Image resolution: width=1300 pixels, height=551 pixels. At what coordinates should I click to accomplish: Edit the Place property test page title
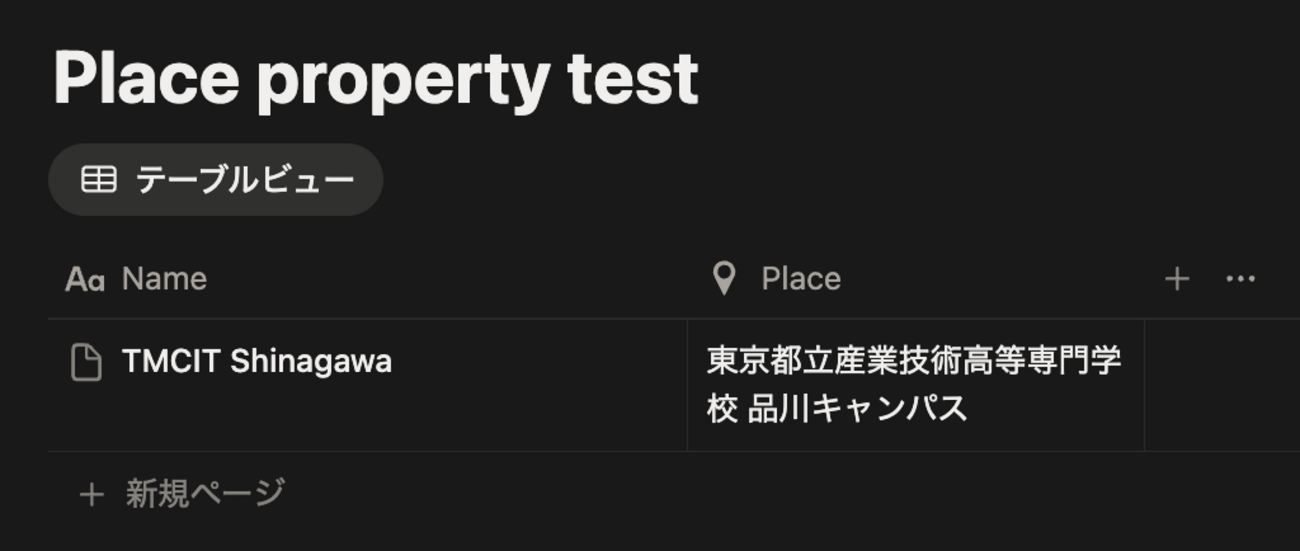coord(376,80)
